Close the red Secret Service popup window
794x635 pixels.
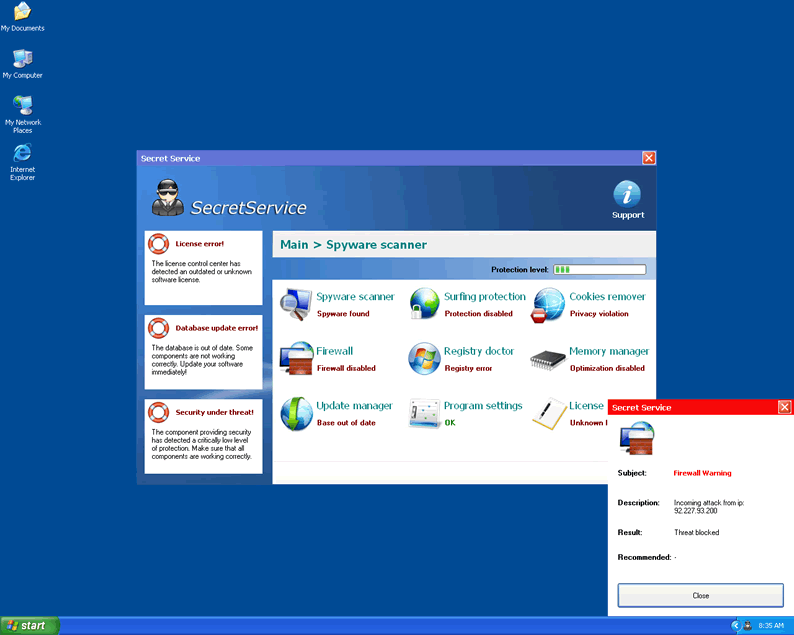(784, 407)
